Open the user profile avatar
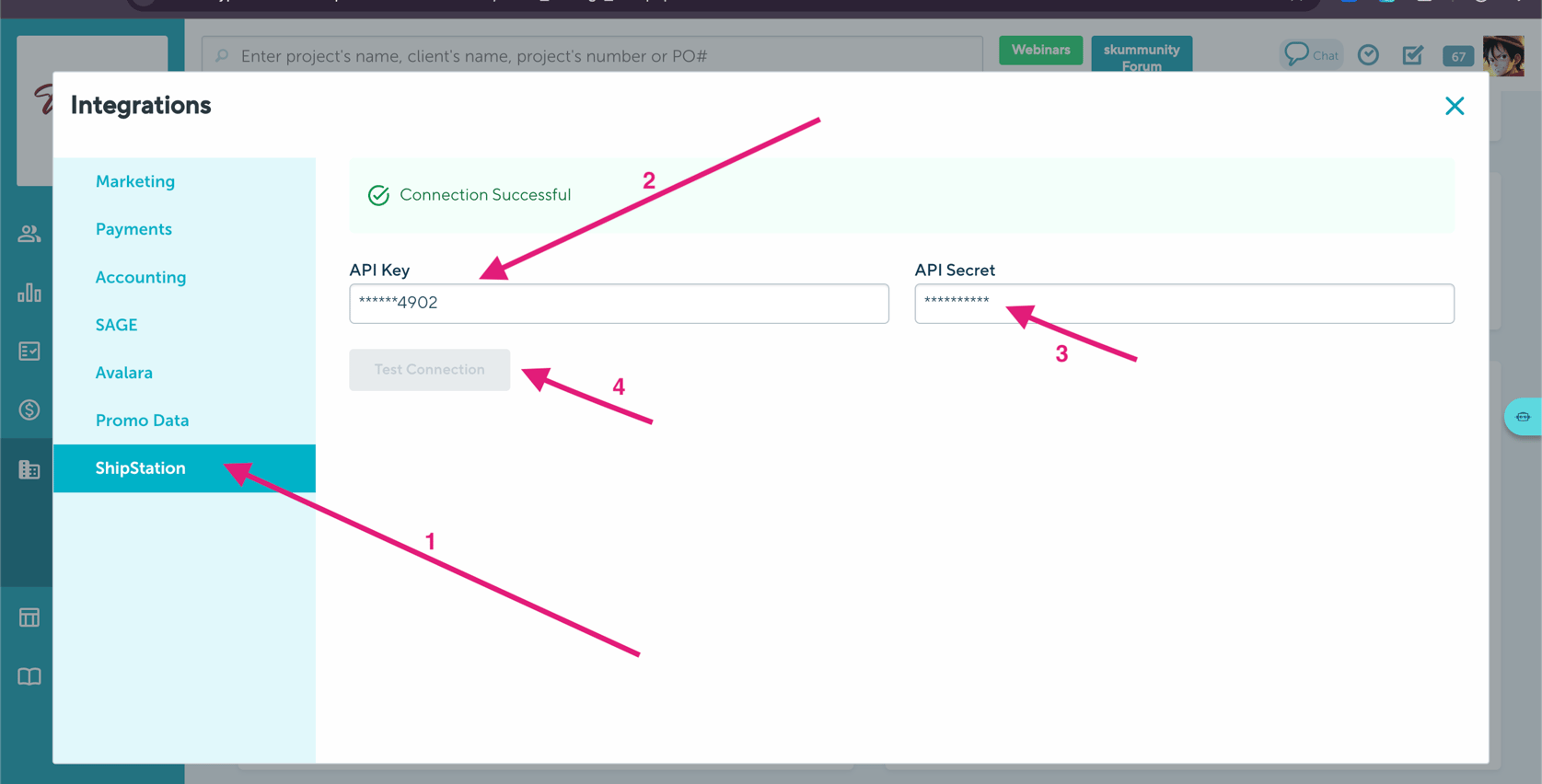The width and height of the screenshot is (1542, 784). [x=1503, y=55]
